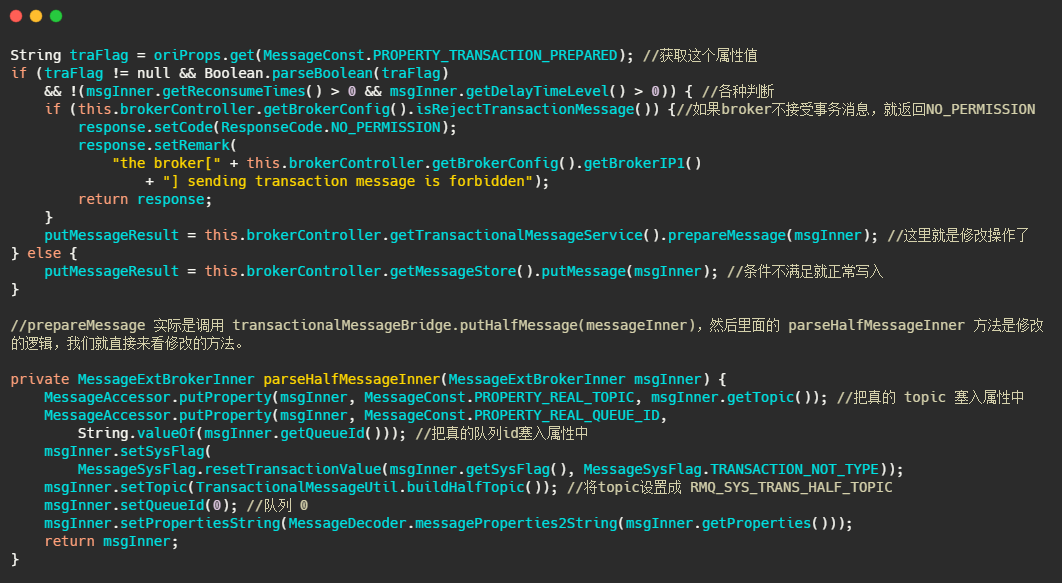This screenshot has height=583, width=1062.
Task: Click the comment 这里就是修改操作了
Action: point(958,235)
